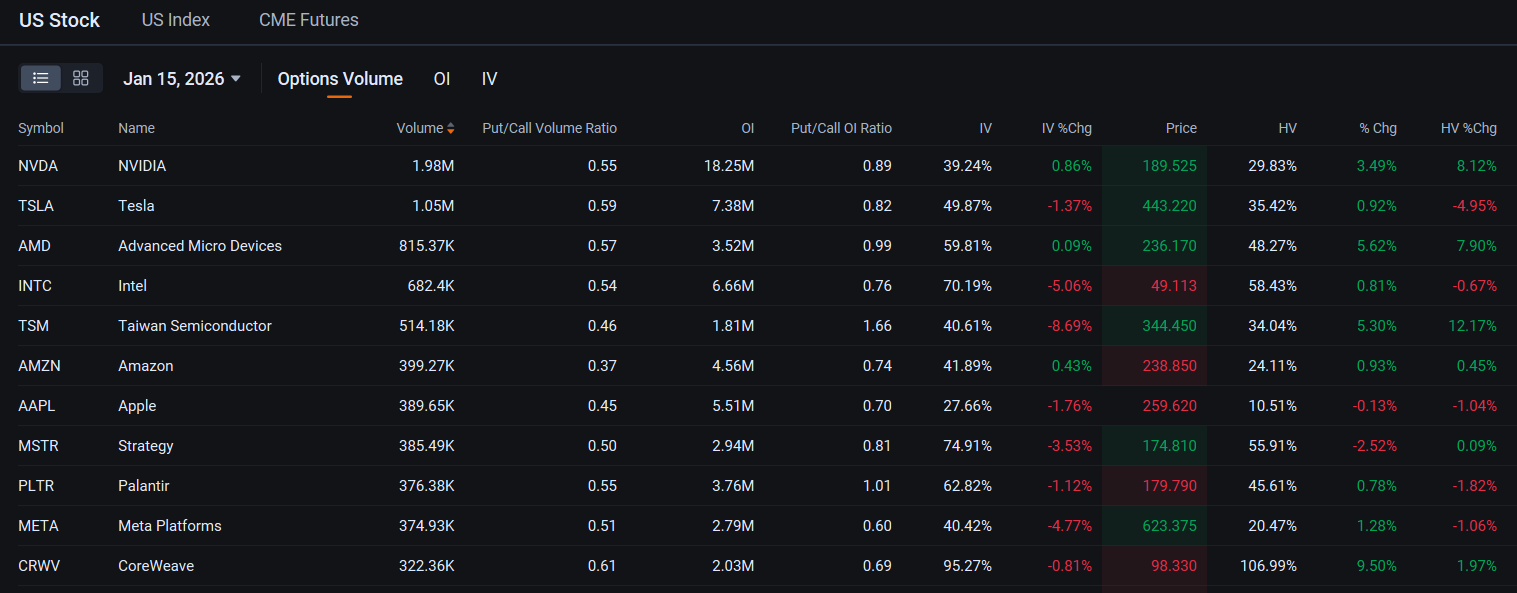Click the name NVIDIA
Viewport: 1517px width, 593px height.
[142, 166]
